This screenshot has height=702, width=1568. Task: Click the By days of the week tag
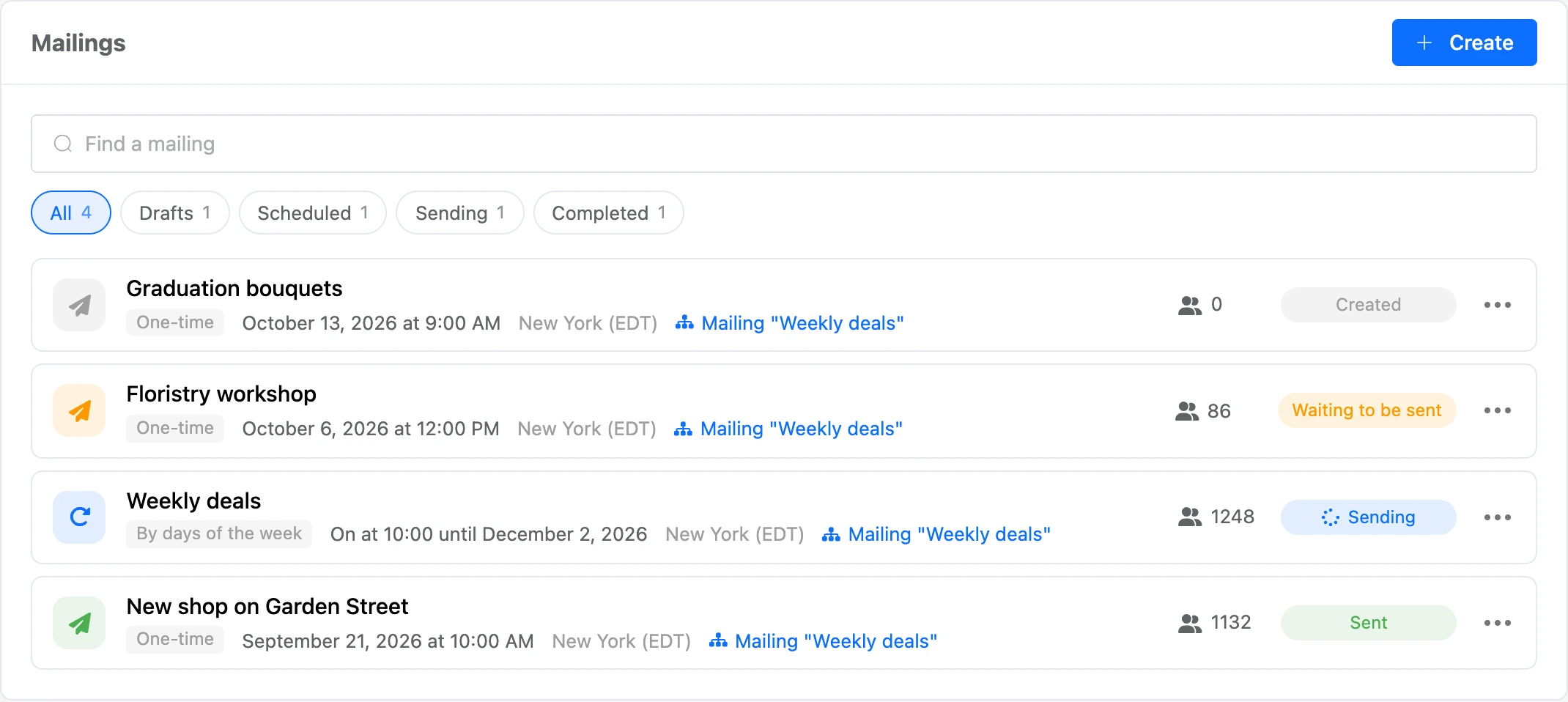point(219,533)
